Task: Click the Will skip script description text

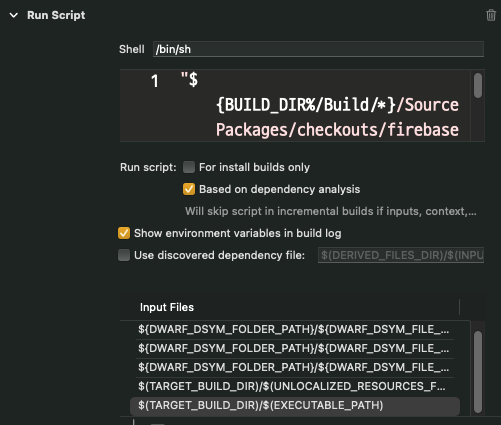Action: click(x=331, y=211)
